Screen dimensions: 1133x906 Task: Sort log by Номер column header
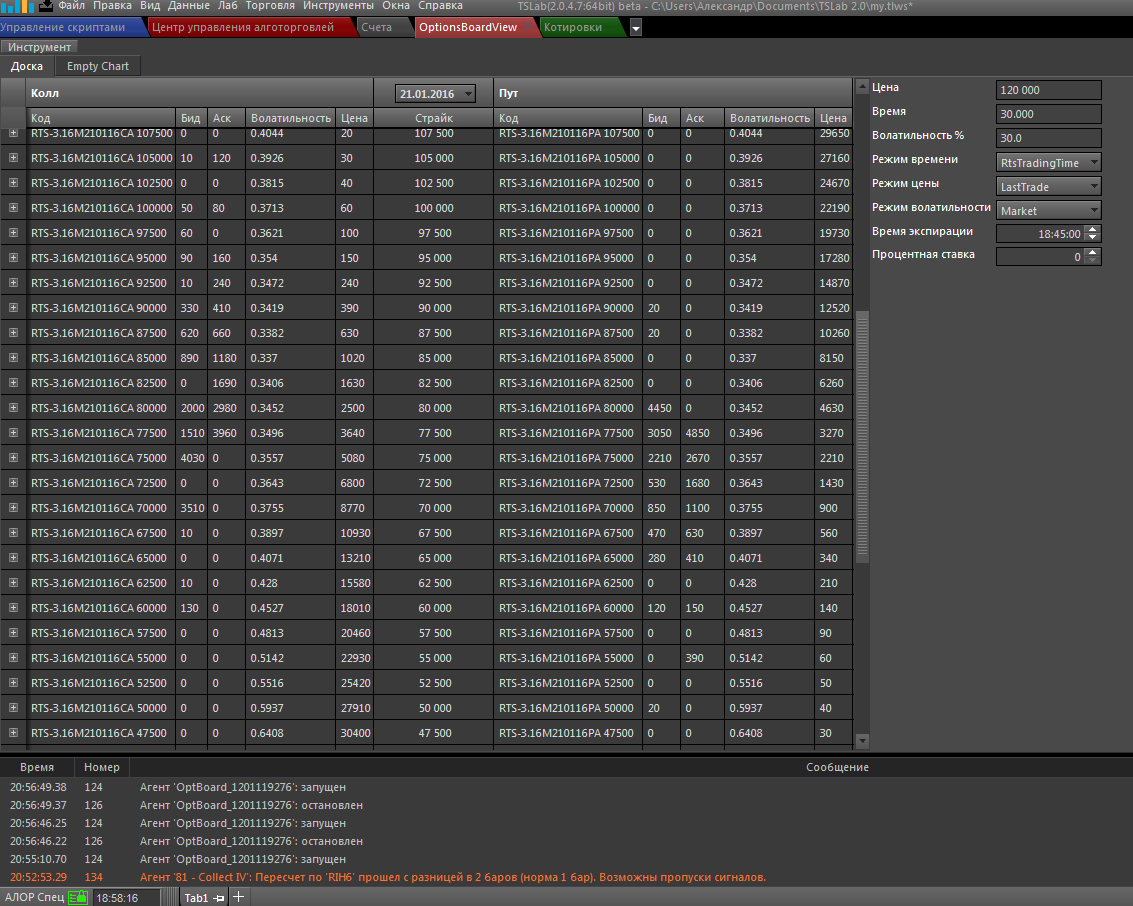tap(101, 767)
